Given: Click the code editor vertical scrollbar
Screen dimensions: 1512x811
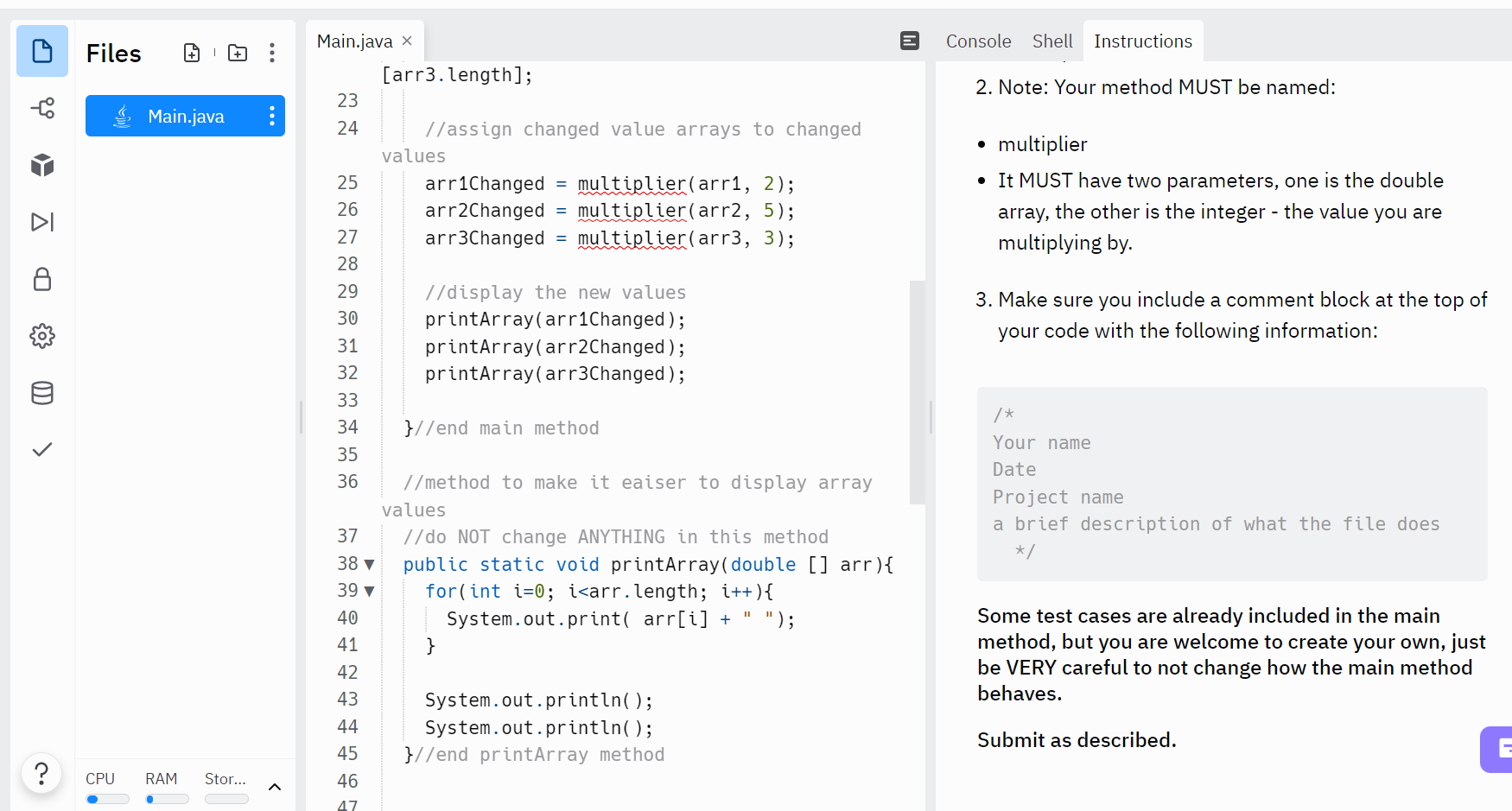Looking at the screenshot, I should pos(917,392).
